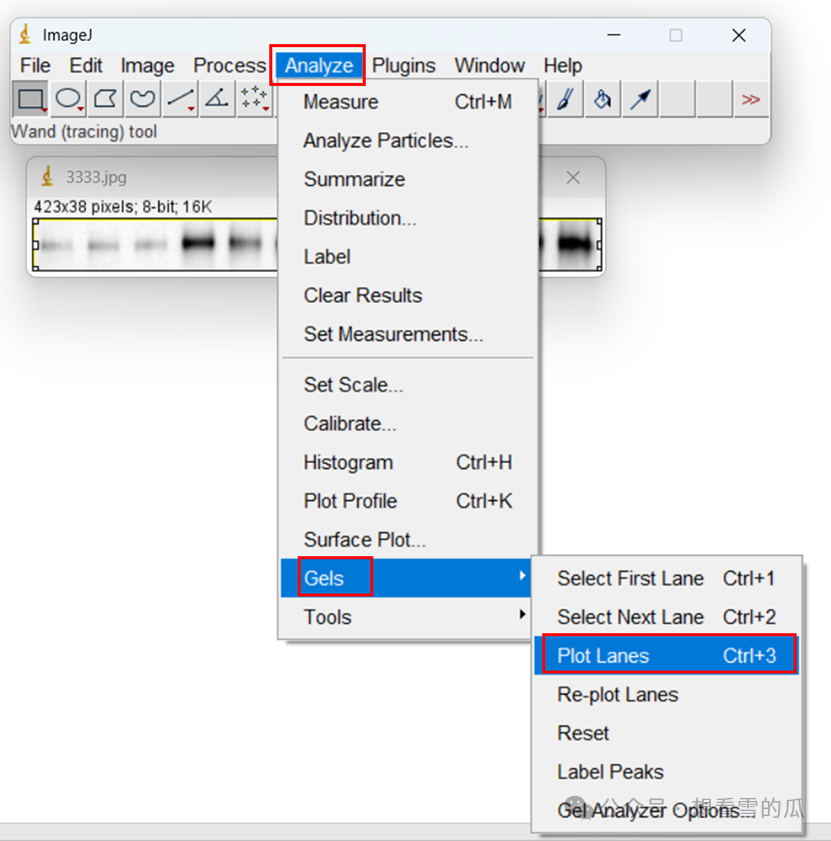Open the Image menu
This screenshot has height=841, width=831.
(147, 65)
